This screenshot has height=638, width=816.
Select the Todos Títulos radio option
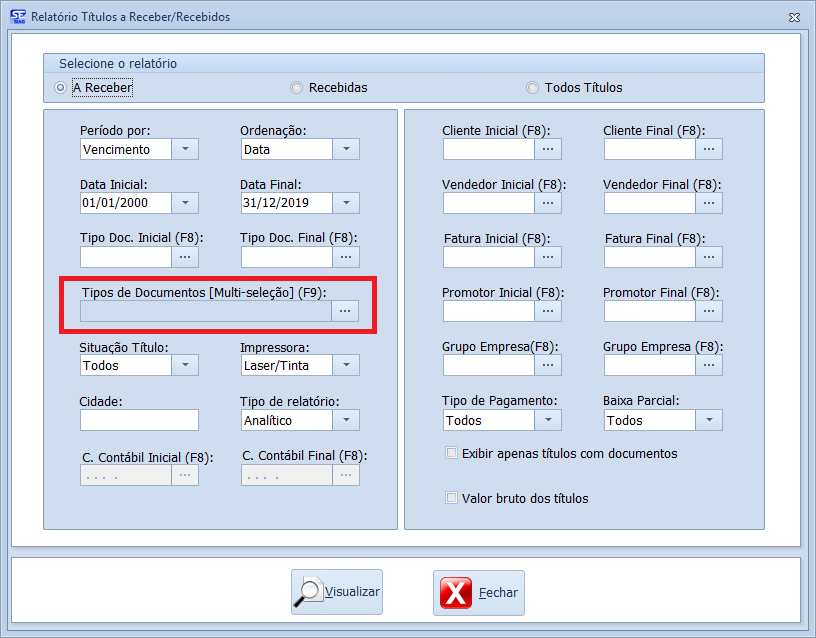(533, 88)
